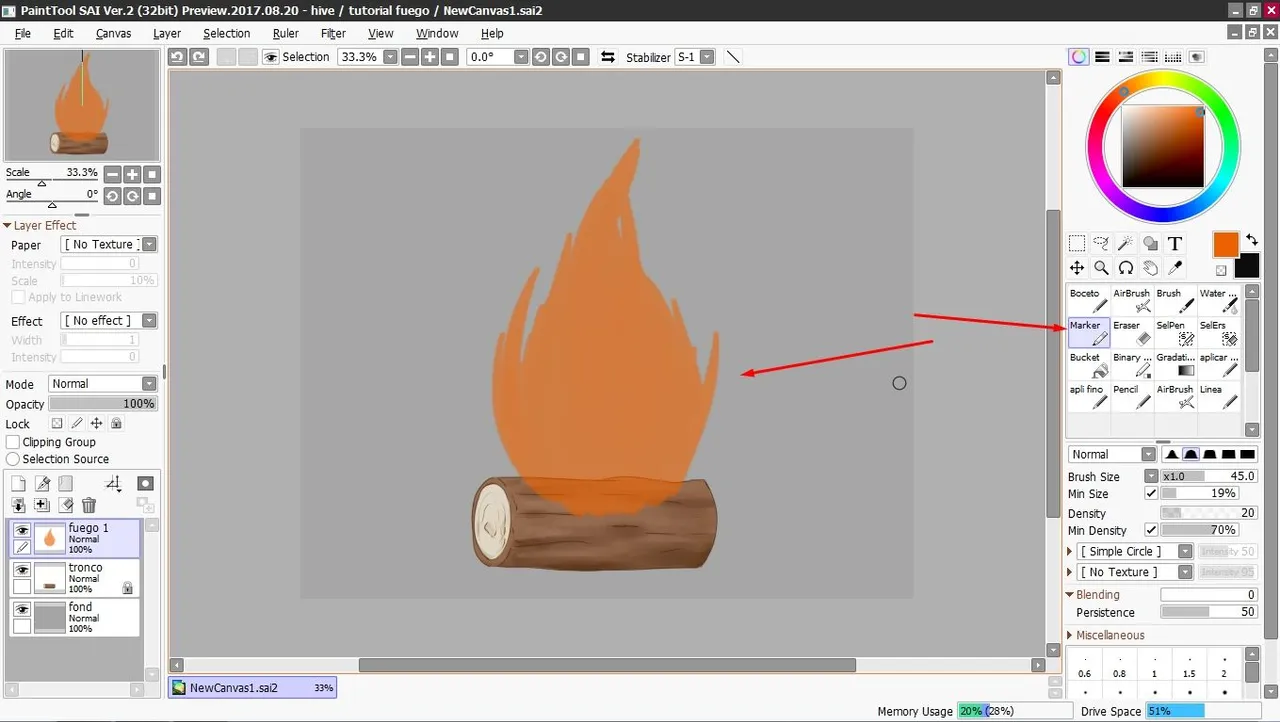Hide the fond layer
Image resolution: width=1280 pixels, height=722 pixels.
click(21, 609)
